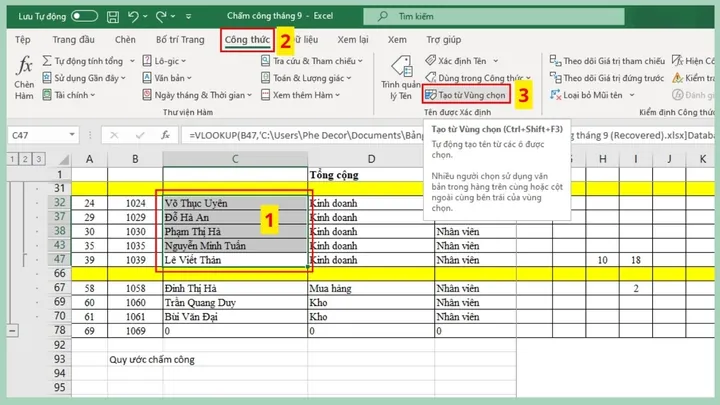
Task: Click the Name Box showing C47
Action: coord(38,135)
